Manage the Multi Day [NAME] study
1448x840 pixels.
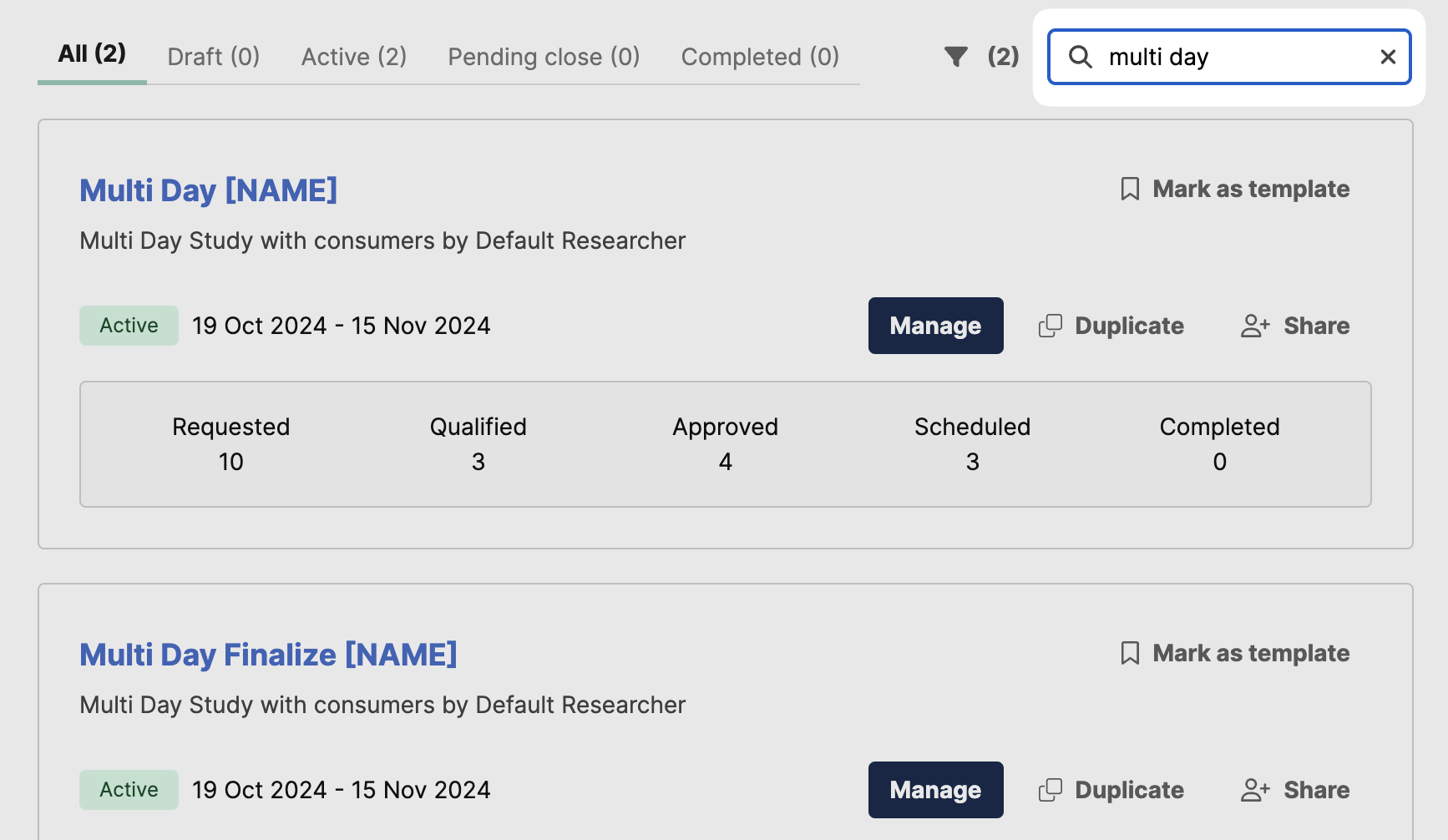point(936,326)
